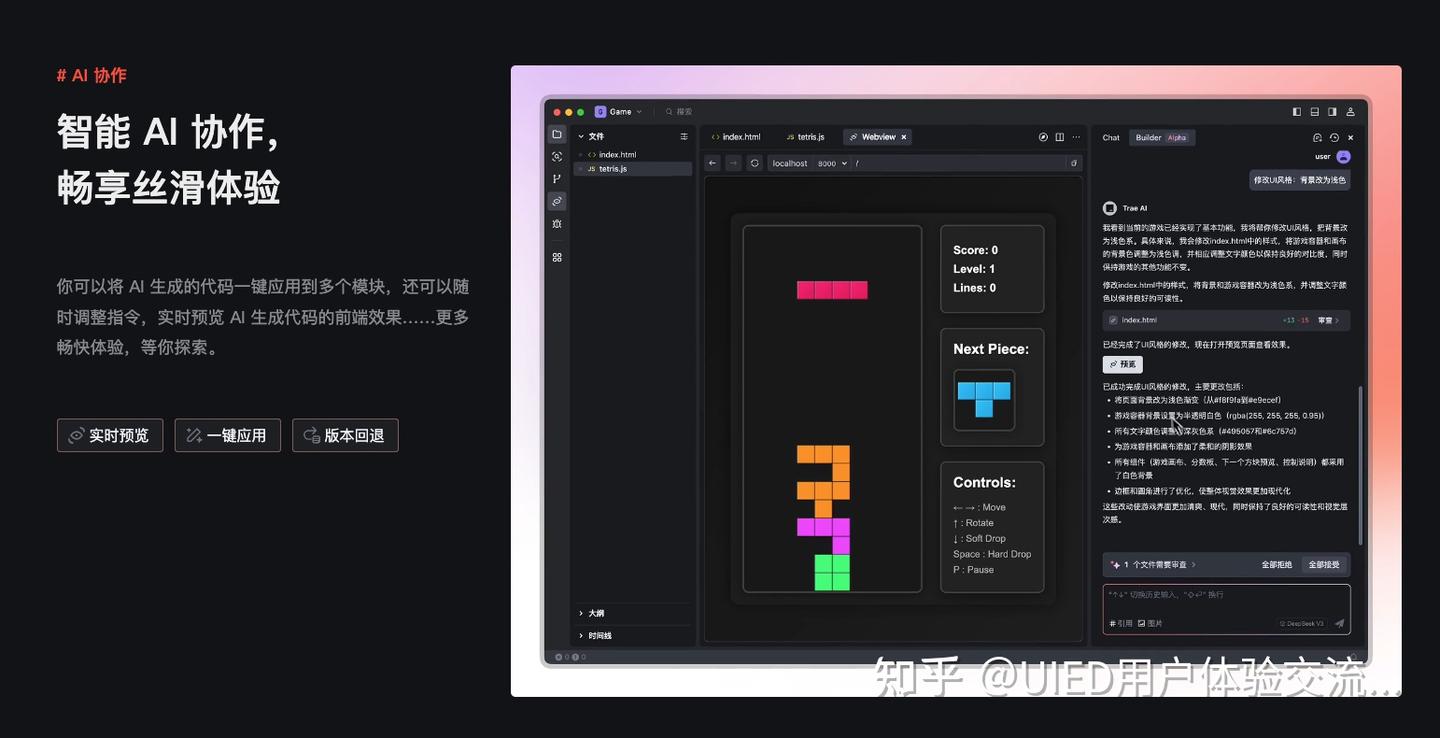Switch to the tetris.js editor tab
Image resolution: width=1440 pixels, height=738 pixels.
click(x=810, y=137)
